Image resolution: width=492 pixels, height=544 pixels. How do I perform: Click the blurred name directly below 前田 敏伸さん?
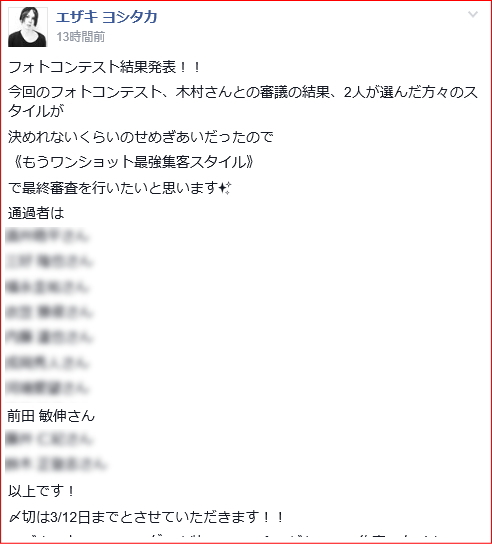(49, 440)
